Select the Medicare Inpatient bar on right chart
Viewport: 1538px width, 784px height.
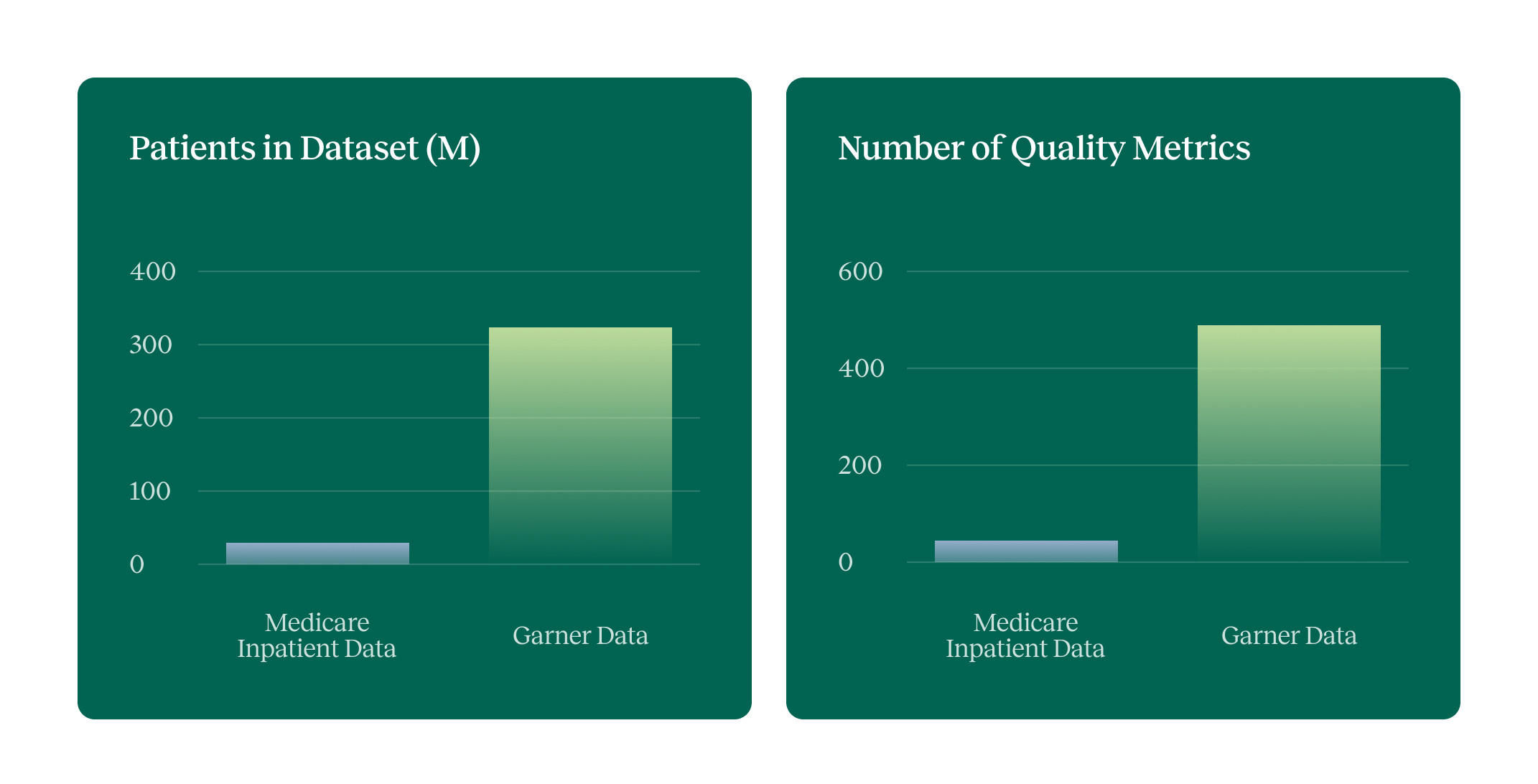1026,551
